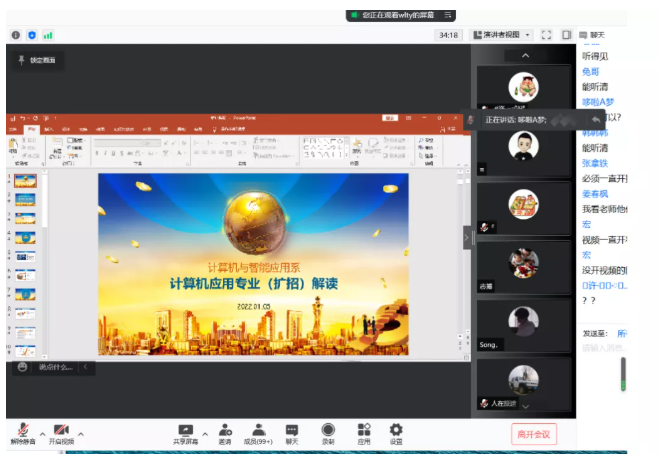Select the Home (开始) tab in PowerPoint

pyautogui.click(x=32, y=129)
